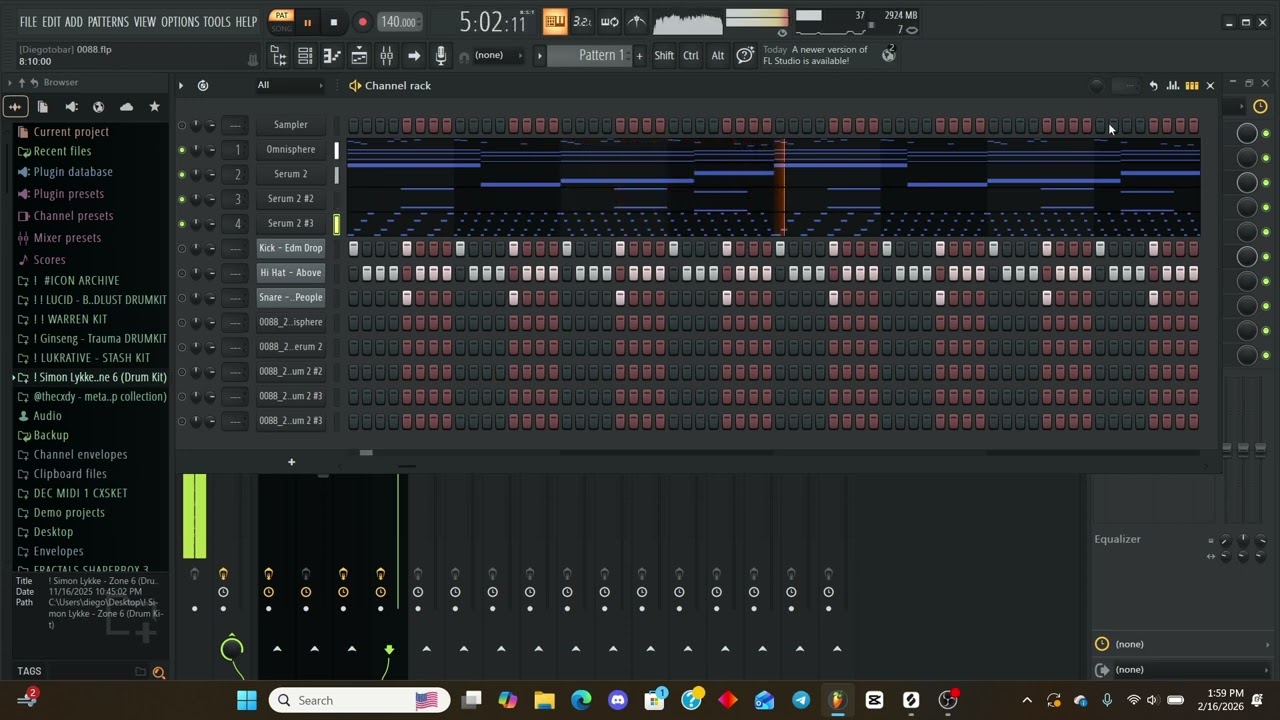The image size is (1280, 720).
Task: Open the OPTIONS menu
Action: click(x=180, y=22)
